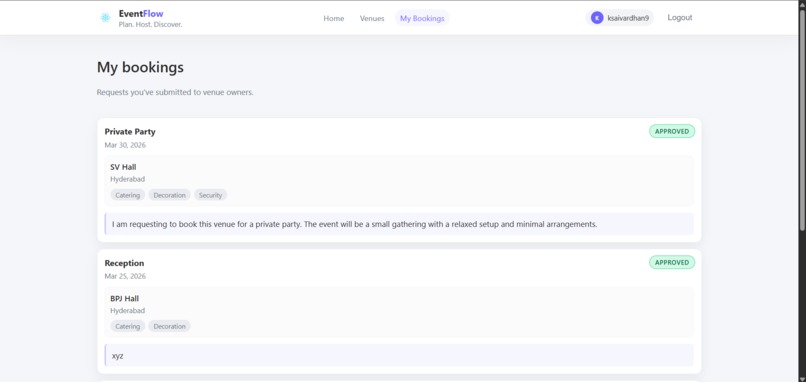The width and height of the screenshot is (806, 382).
Task: Click the date Mar 25, 2026
Action: (125, 276)
